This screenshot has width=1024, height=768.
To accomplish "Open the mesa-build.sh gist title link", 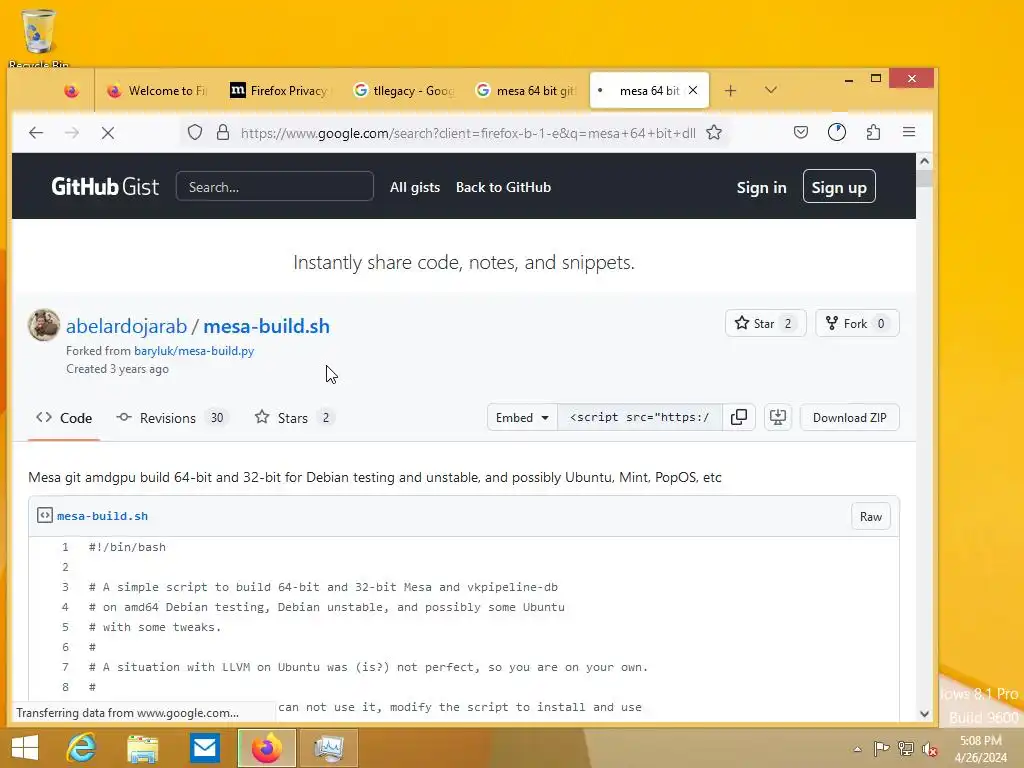I will [x=266, y=326].
